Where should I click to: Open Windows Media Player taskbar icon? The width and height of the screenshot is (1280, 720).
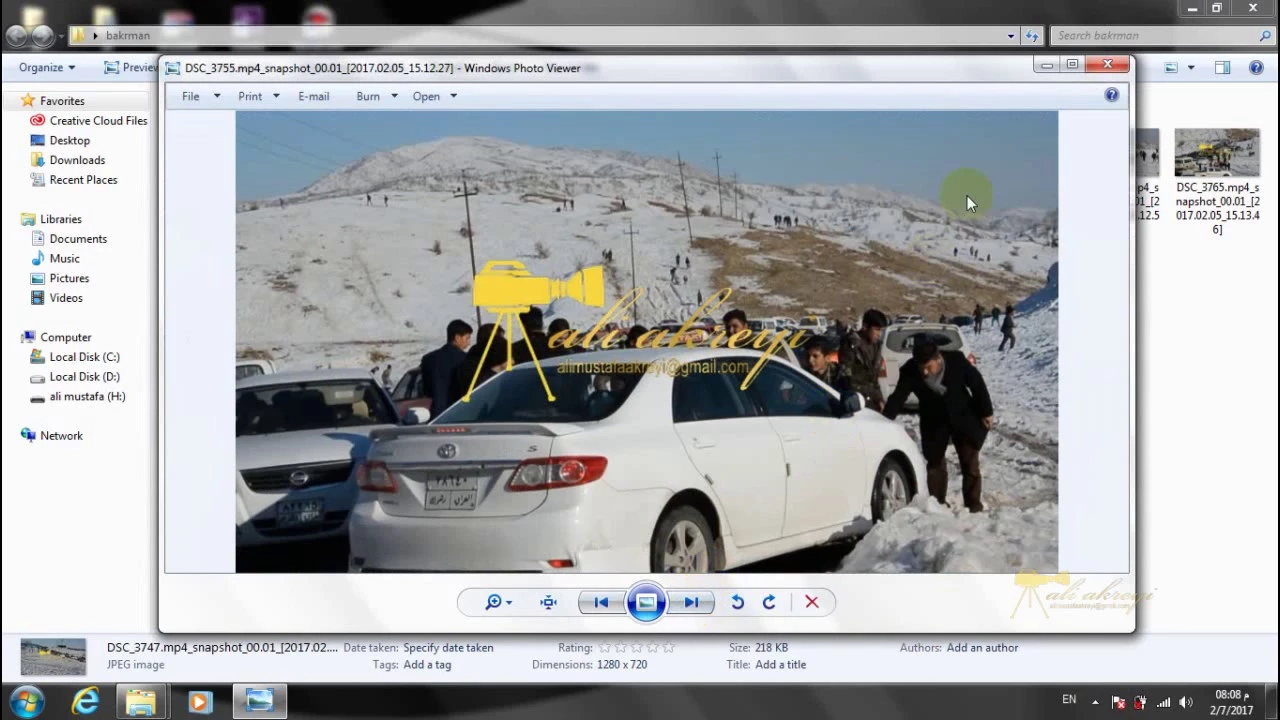click(199, 702)
